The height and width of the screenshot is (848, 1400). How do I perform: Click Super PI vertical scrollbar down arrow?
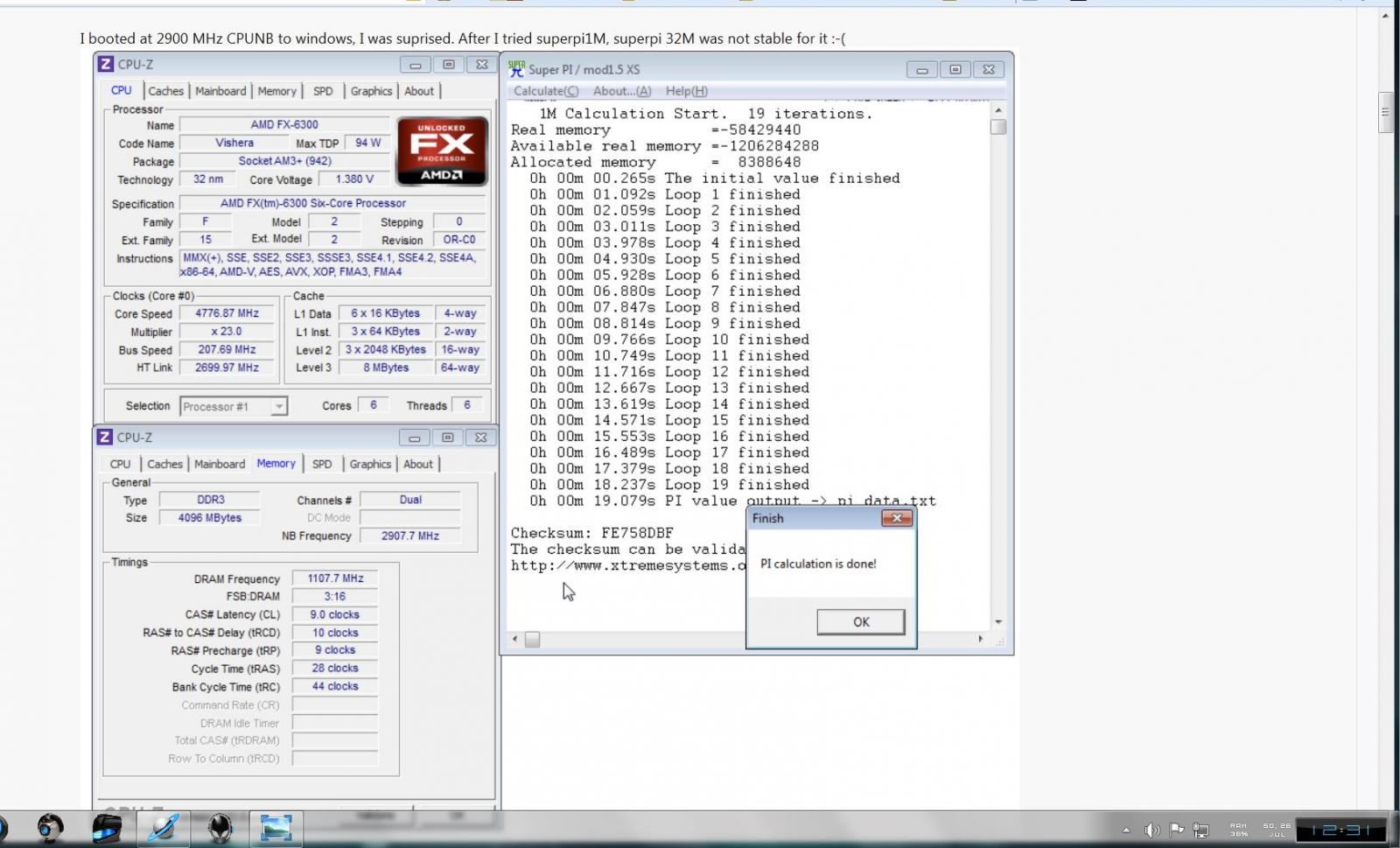[x=998, y=621]
